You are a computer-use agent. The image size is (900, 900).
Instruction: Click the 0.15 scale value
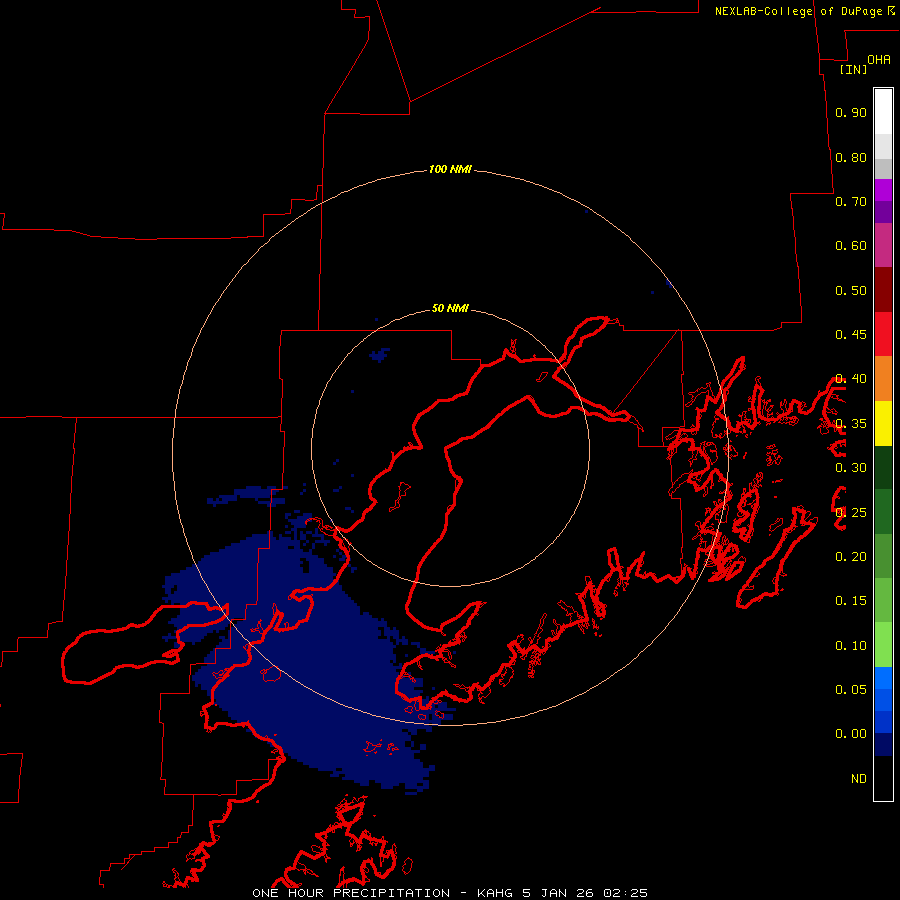(x=851, y=601)
